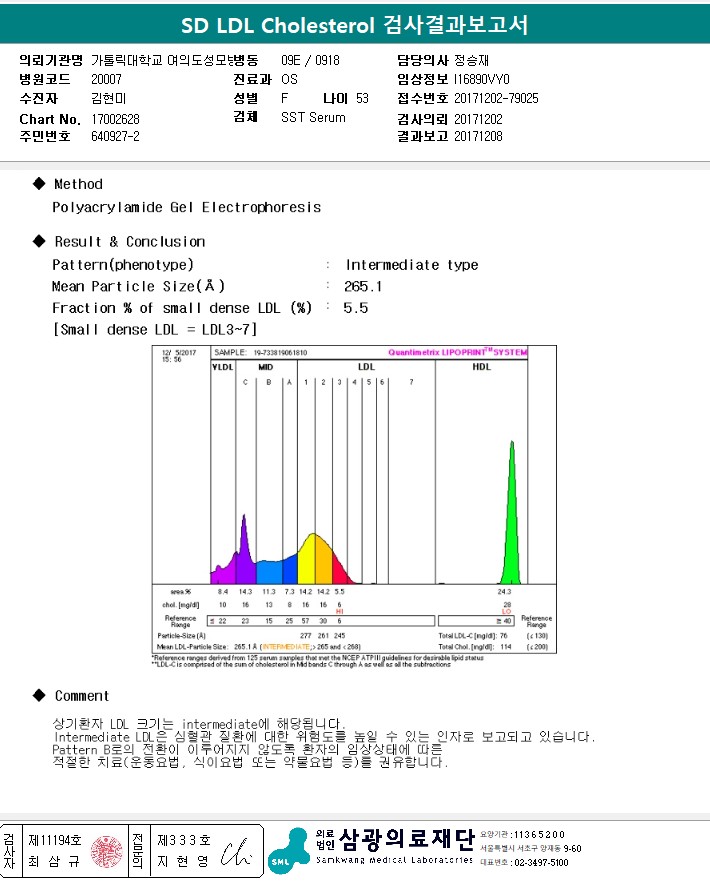Click the 'Comment' section heading
This screenshot has height=885, width=710.
coord(82,696)
